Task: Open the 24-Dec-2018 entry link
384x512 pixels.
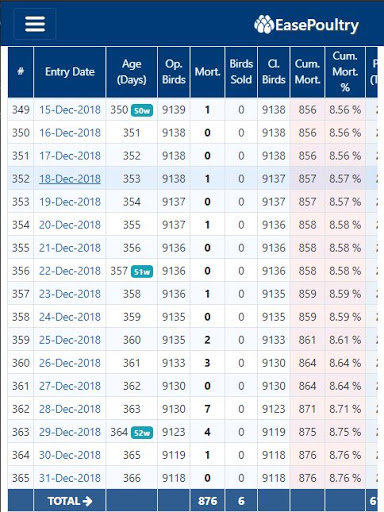Action: [70, 317]
